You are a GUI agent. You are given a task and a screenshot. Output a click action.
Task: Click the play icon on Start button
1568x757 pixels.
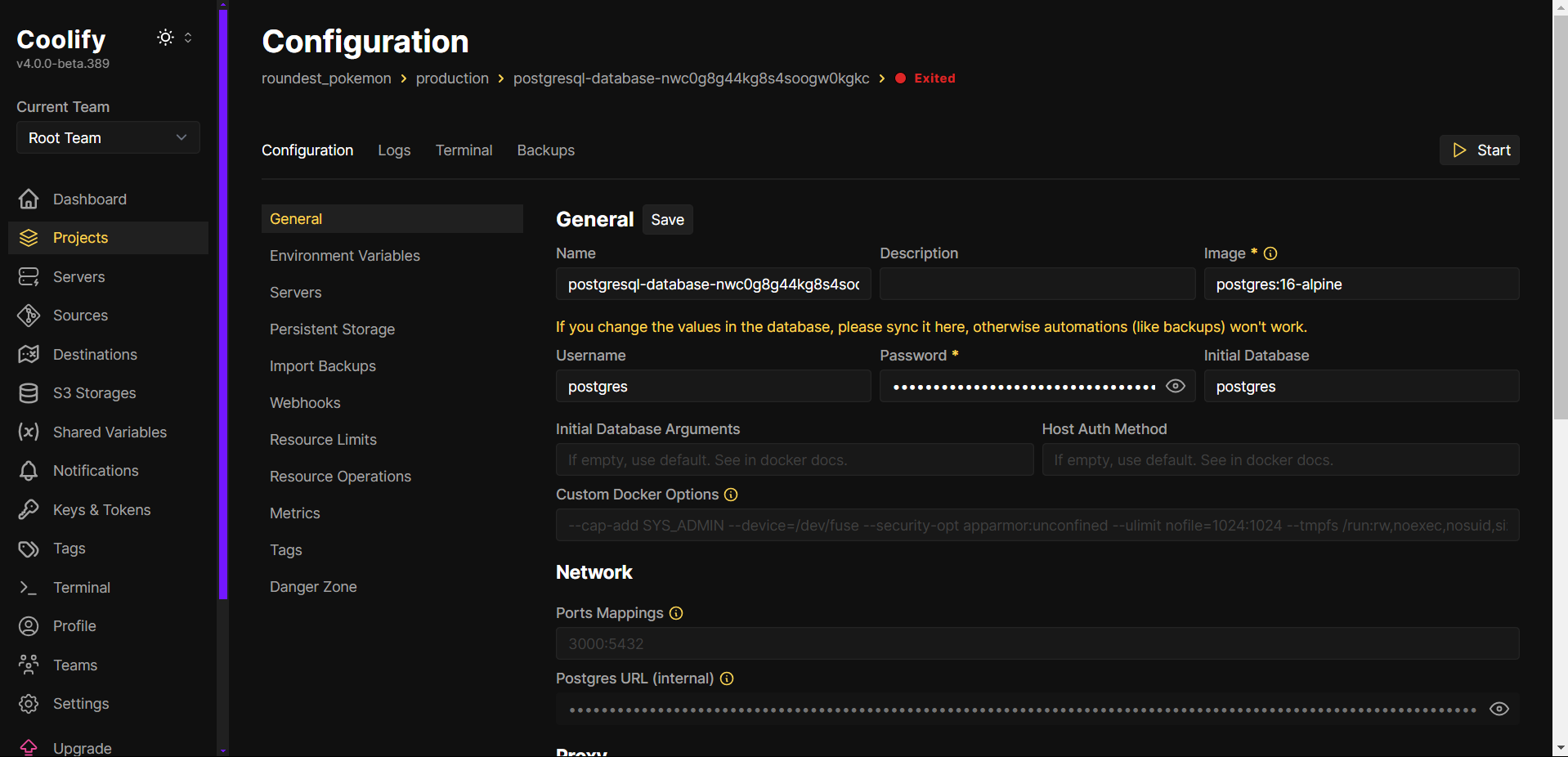[1459, 150]
